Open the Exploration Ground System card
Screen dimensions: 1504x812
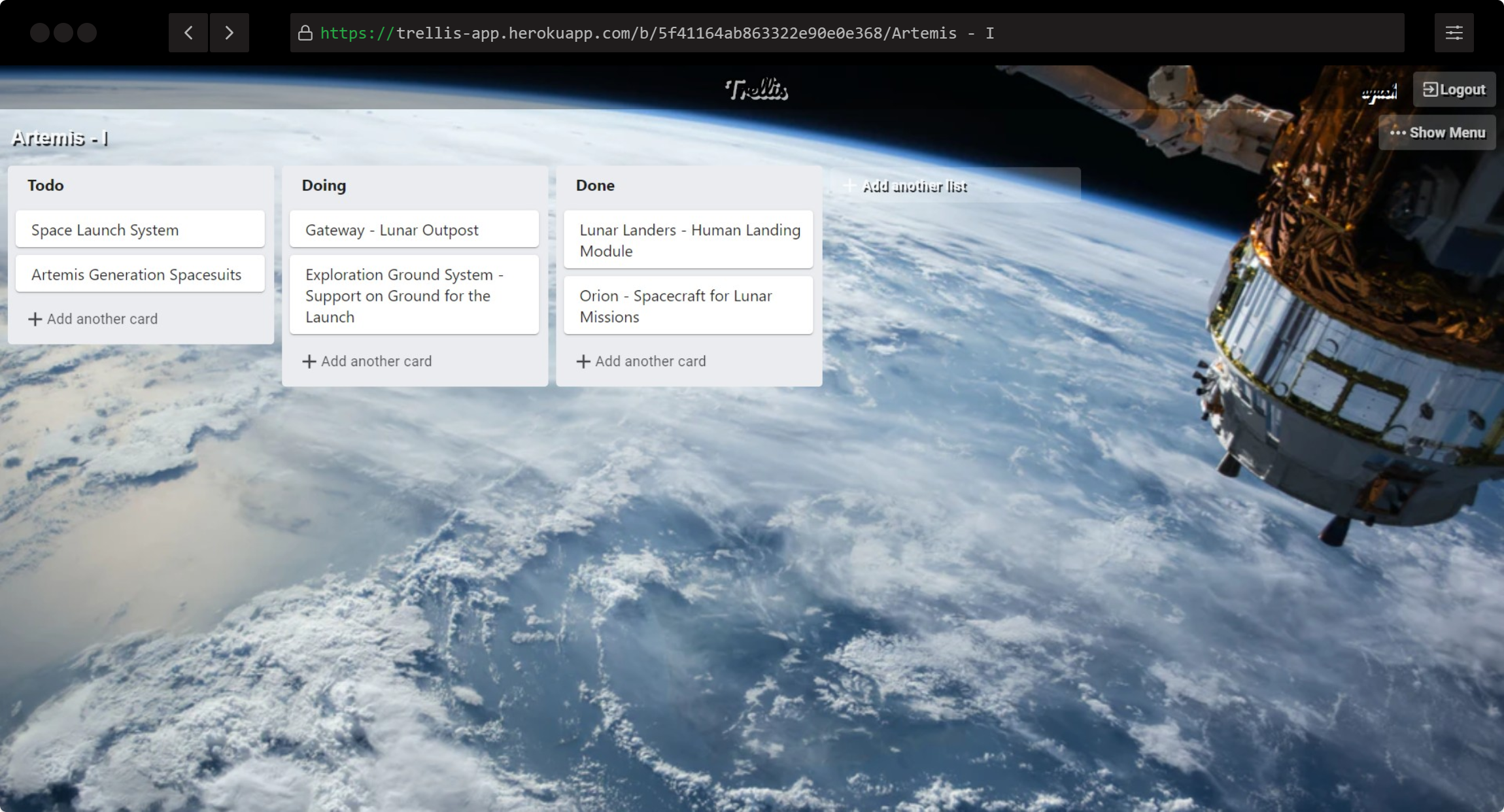tap(414, 296)
